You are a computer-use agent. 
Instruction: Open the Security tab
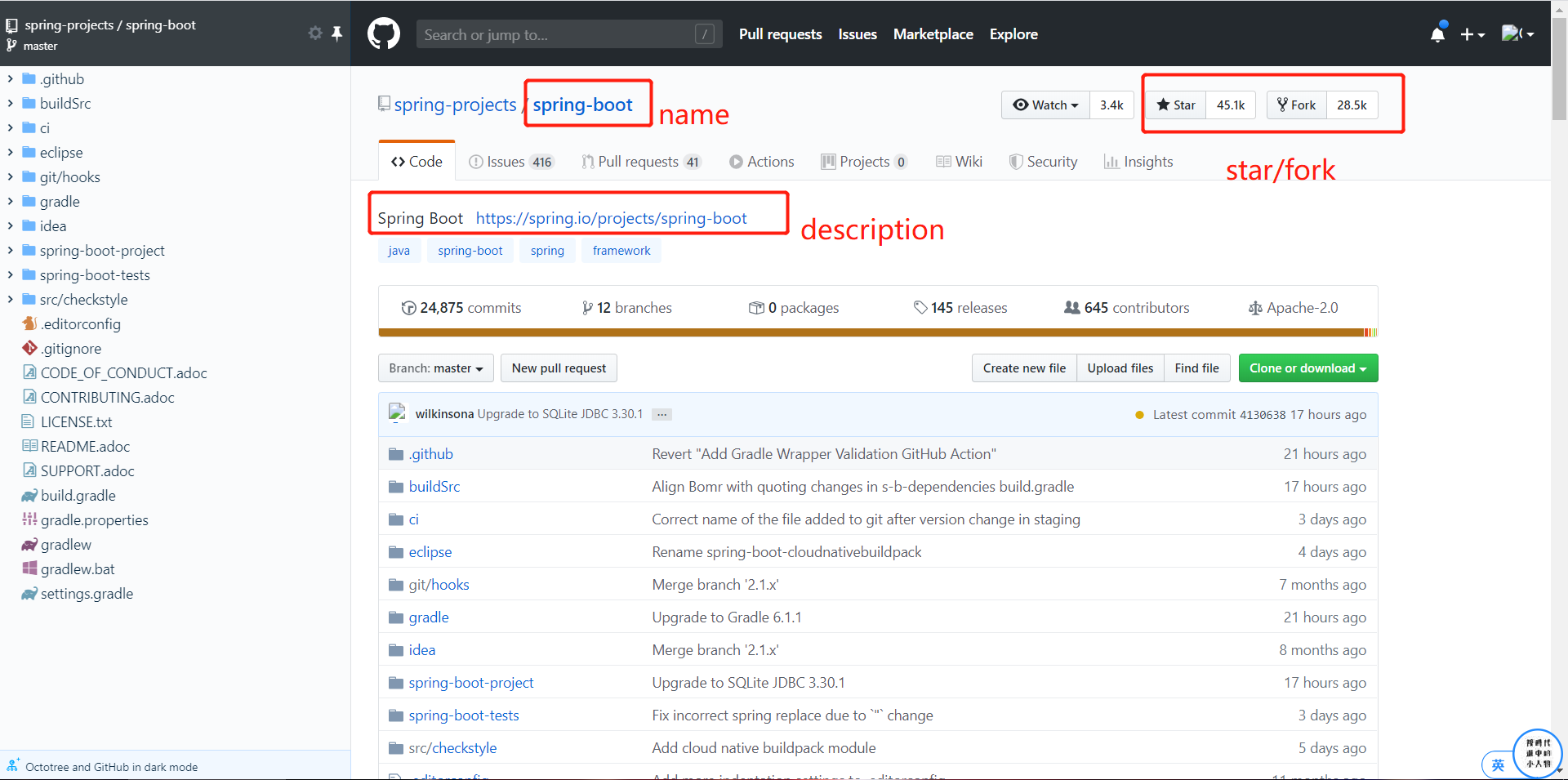tap(1043, 162)
